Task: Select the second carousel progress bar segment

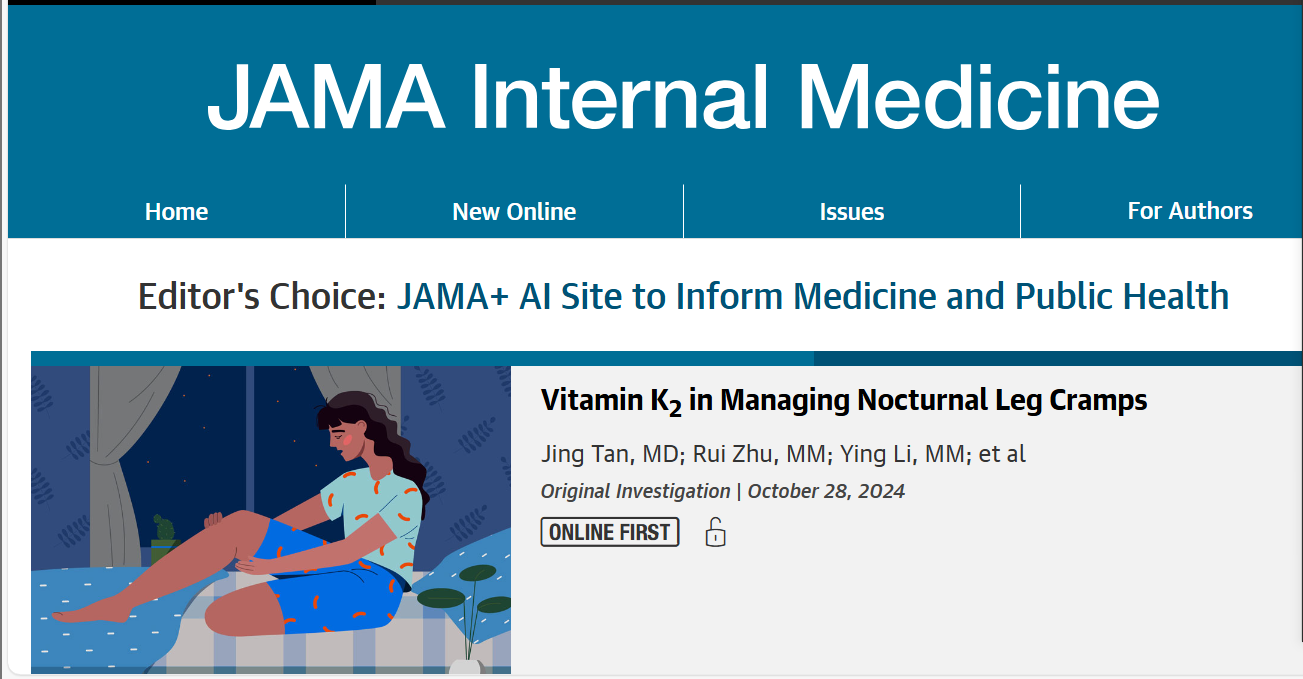Action: 1058,358
